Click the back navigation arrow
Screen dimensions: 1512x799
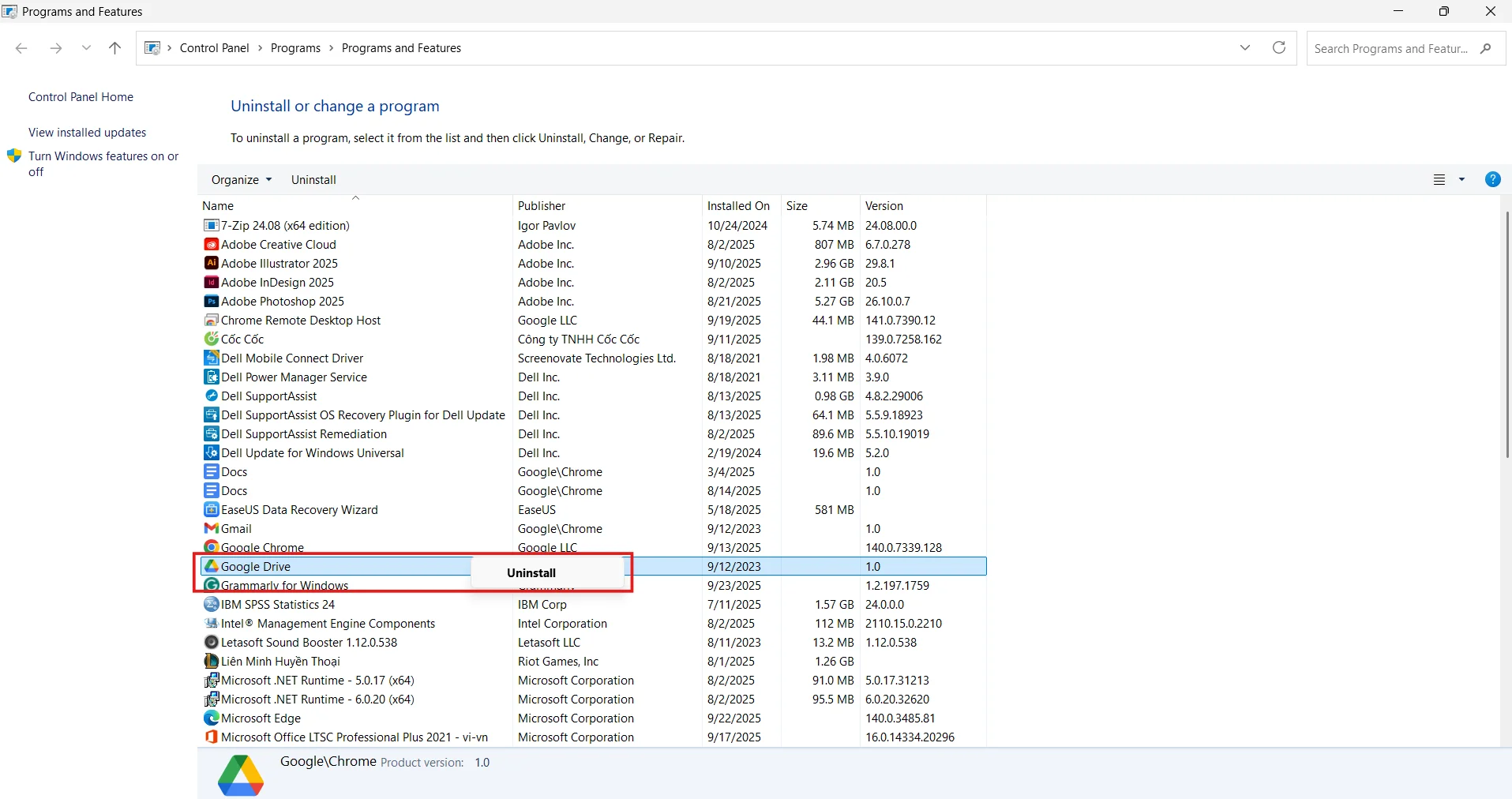[21, 48]
